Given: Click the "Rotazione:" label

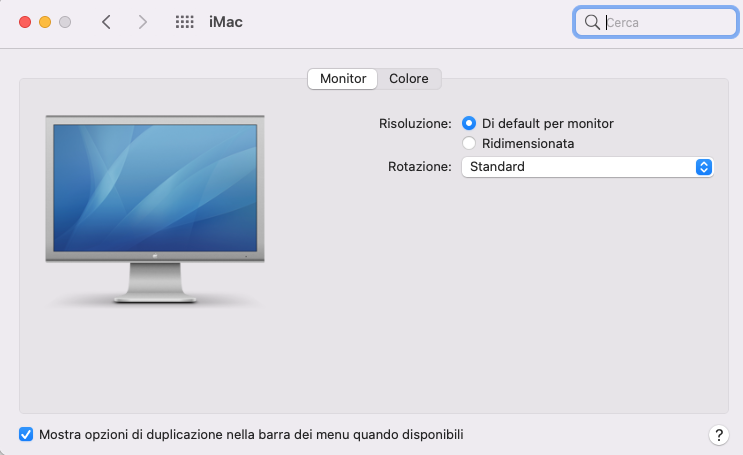Looking at the screenshot, I should click(420, 167).
